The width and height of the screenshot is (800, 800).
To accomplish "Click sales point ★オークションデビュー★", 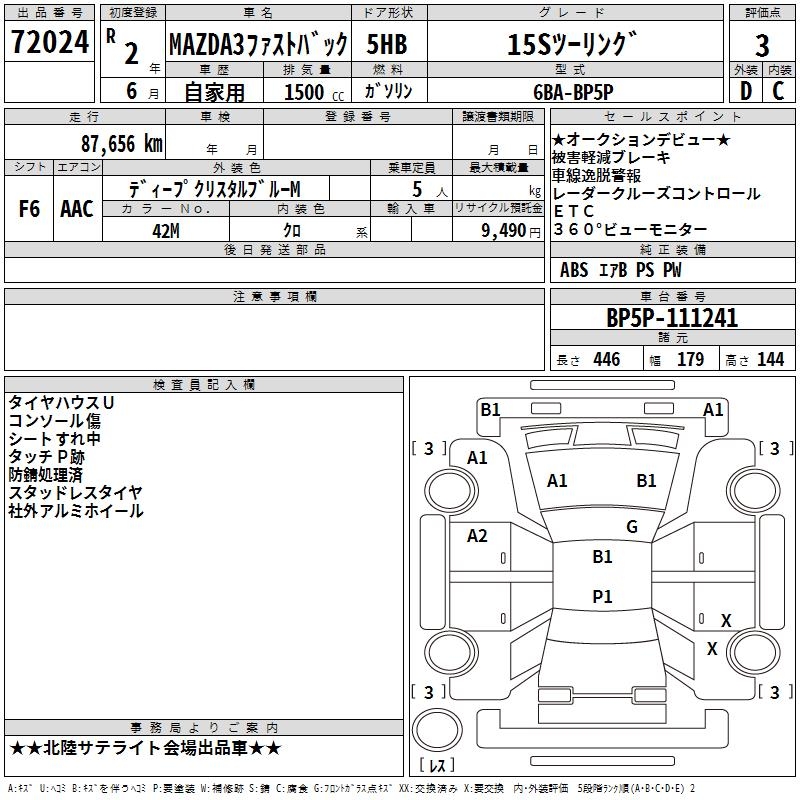I will [x=641, y=139].
